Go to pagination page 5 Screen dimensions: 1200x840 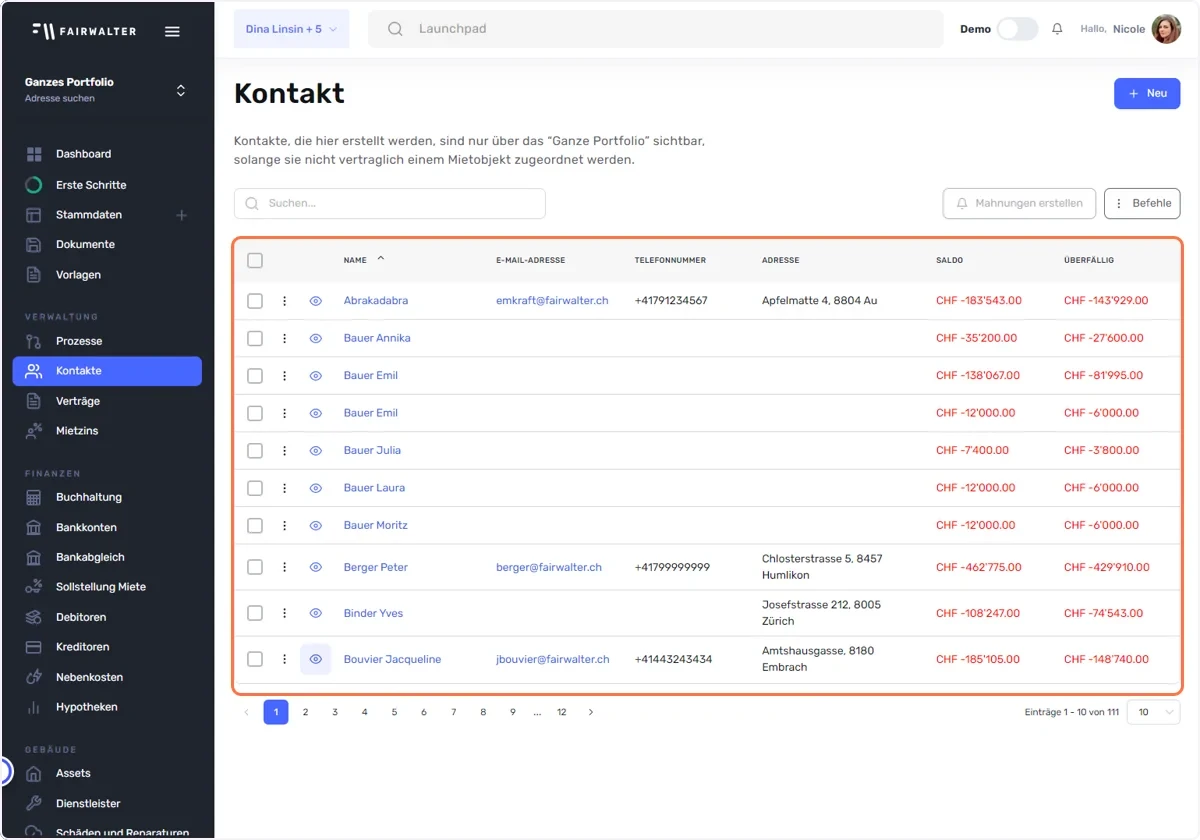click(x=394, y=712)
